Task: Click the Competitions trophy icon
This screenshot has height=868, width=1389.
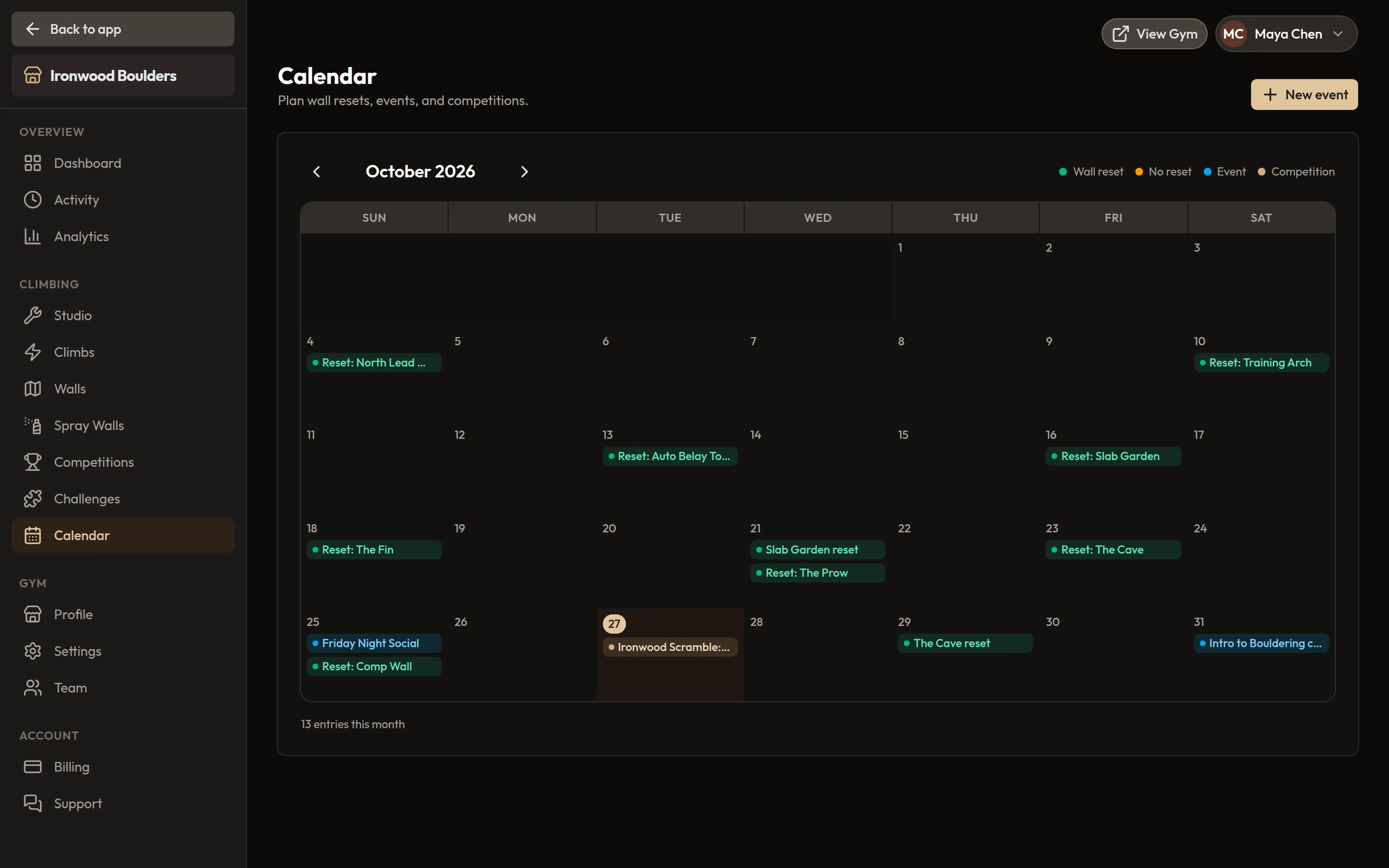Action: [33, 462]
